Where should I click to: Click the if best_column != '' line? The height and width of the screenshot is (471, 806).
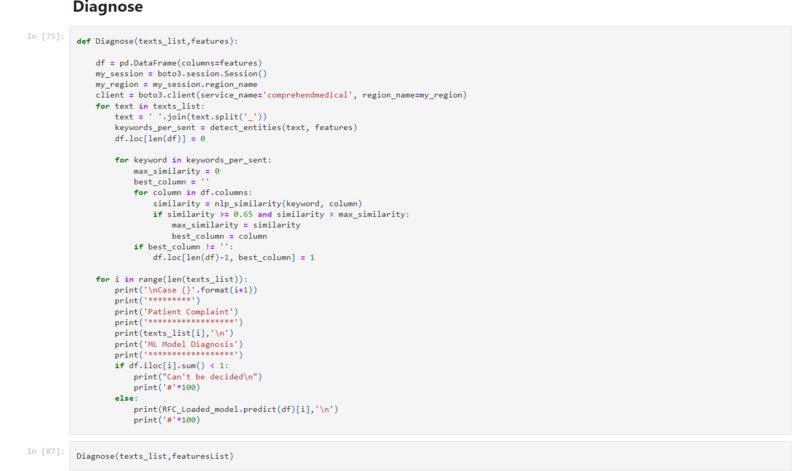pos(184,247)
